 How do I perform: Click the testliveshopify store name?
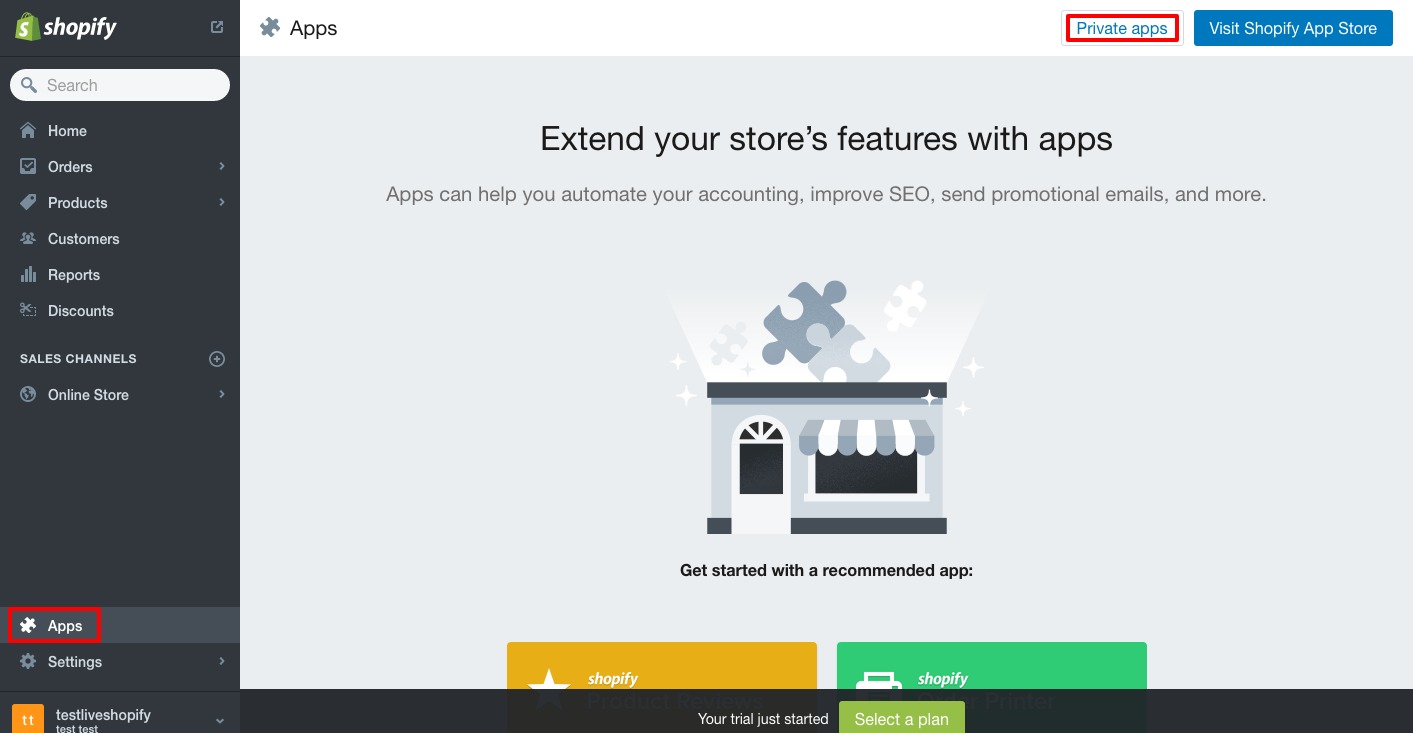click(103, 715)
